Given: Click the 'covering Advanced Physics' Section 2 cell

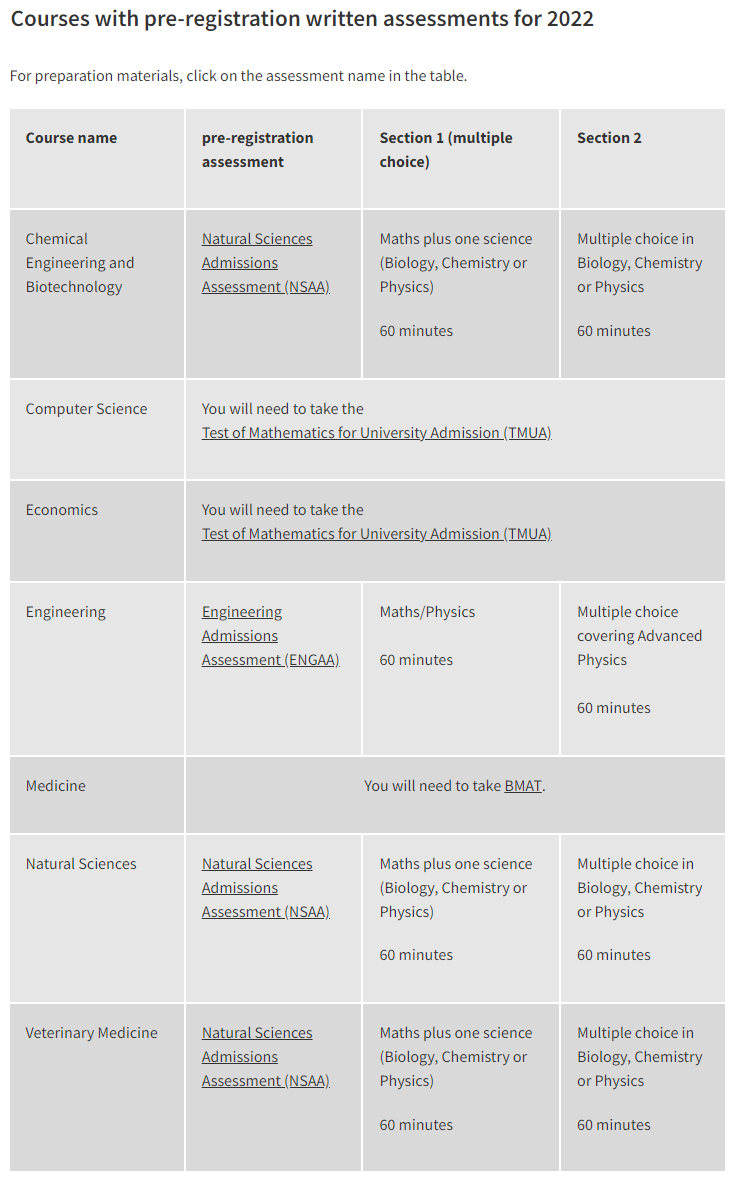Looking at the screenshot, I should 643,669.
